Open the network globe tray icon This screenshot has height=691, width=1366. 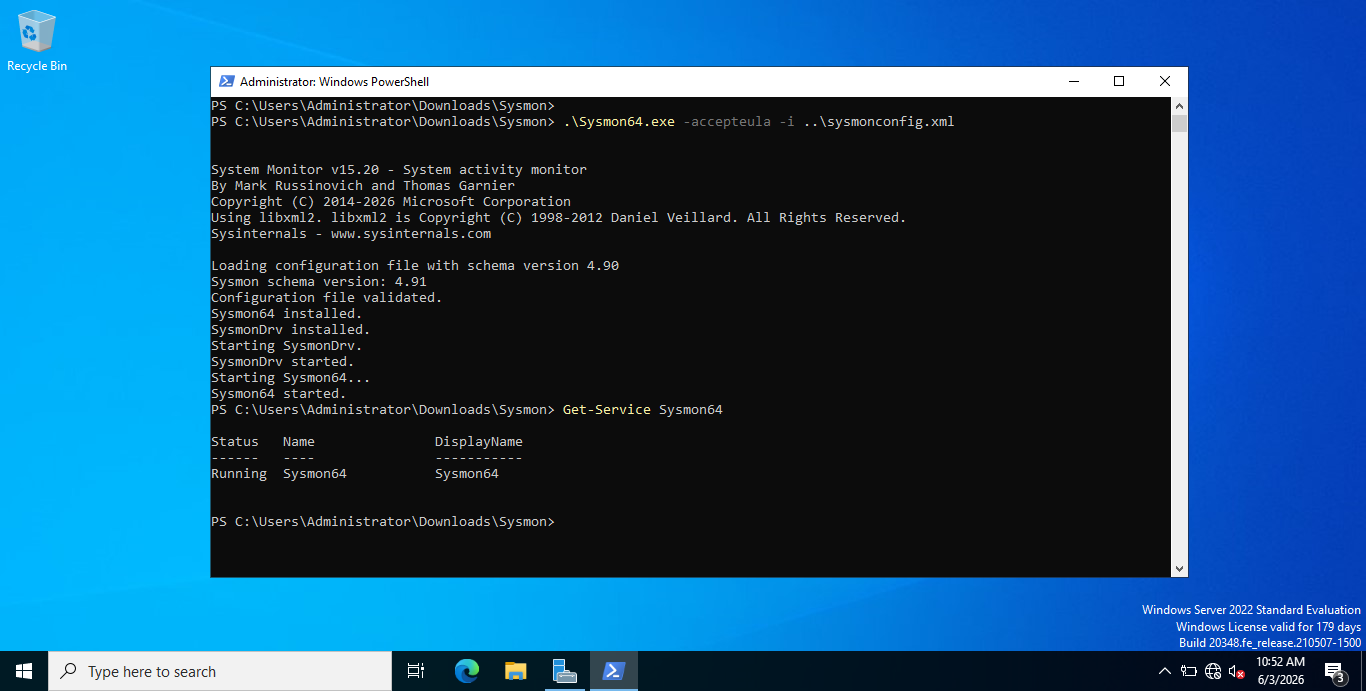[1213, 671]
